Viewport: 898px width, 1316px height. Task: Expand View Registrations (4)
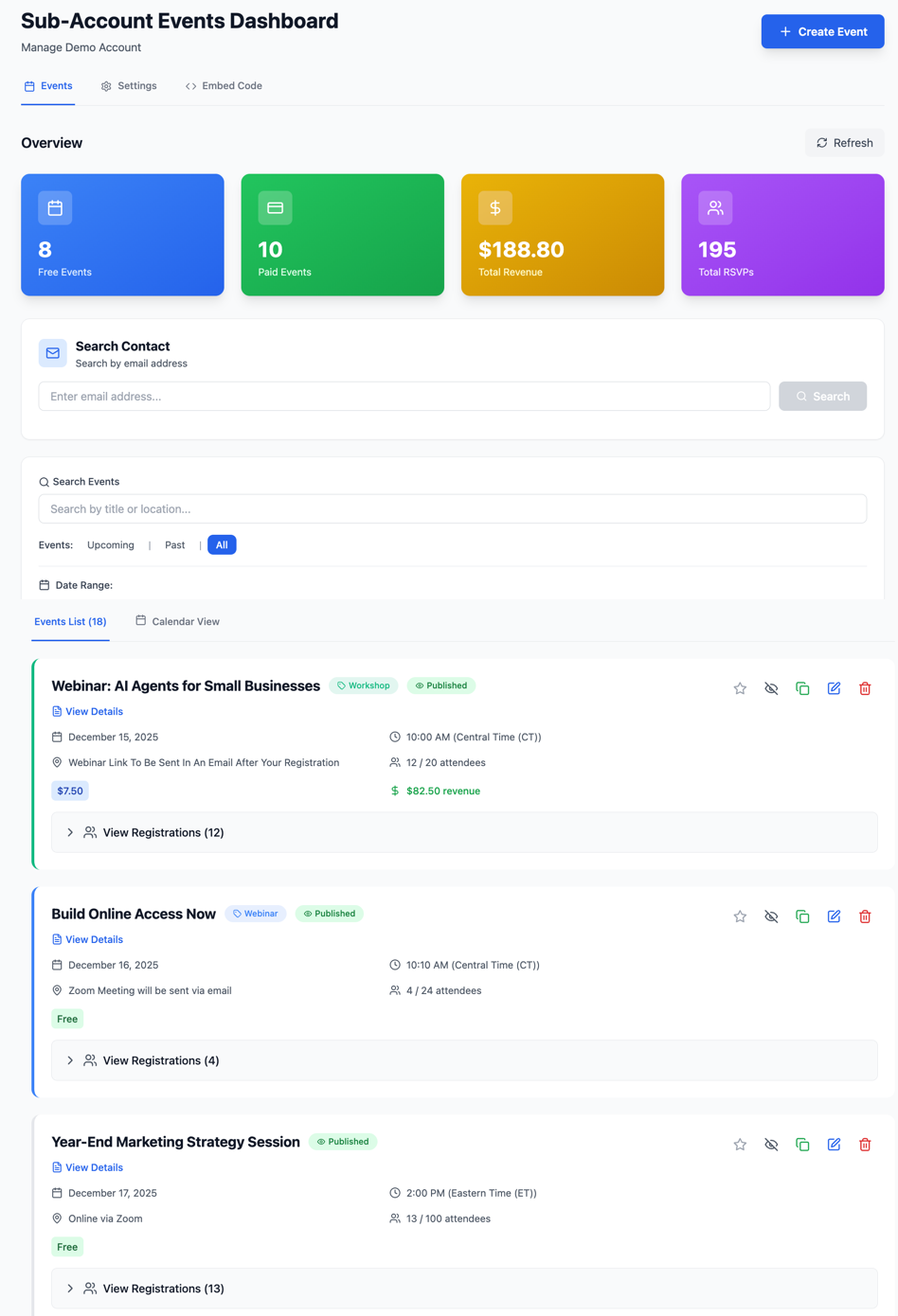pyautogui.click(x=464, y=1060)
